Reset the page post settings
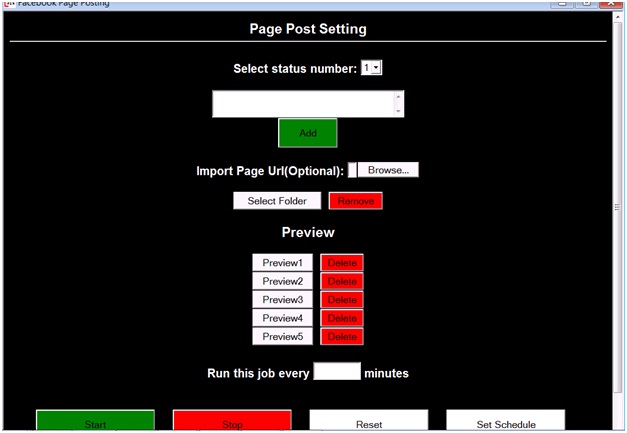 click(x=369, y=420)
